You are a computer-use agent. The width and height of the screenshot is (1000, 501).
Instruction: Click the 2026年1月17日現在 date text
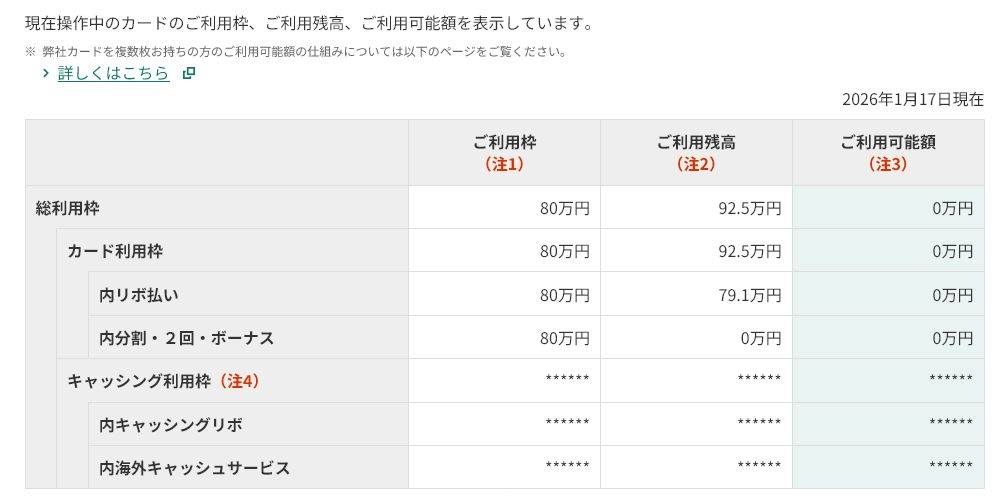(912, 99)
